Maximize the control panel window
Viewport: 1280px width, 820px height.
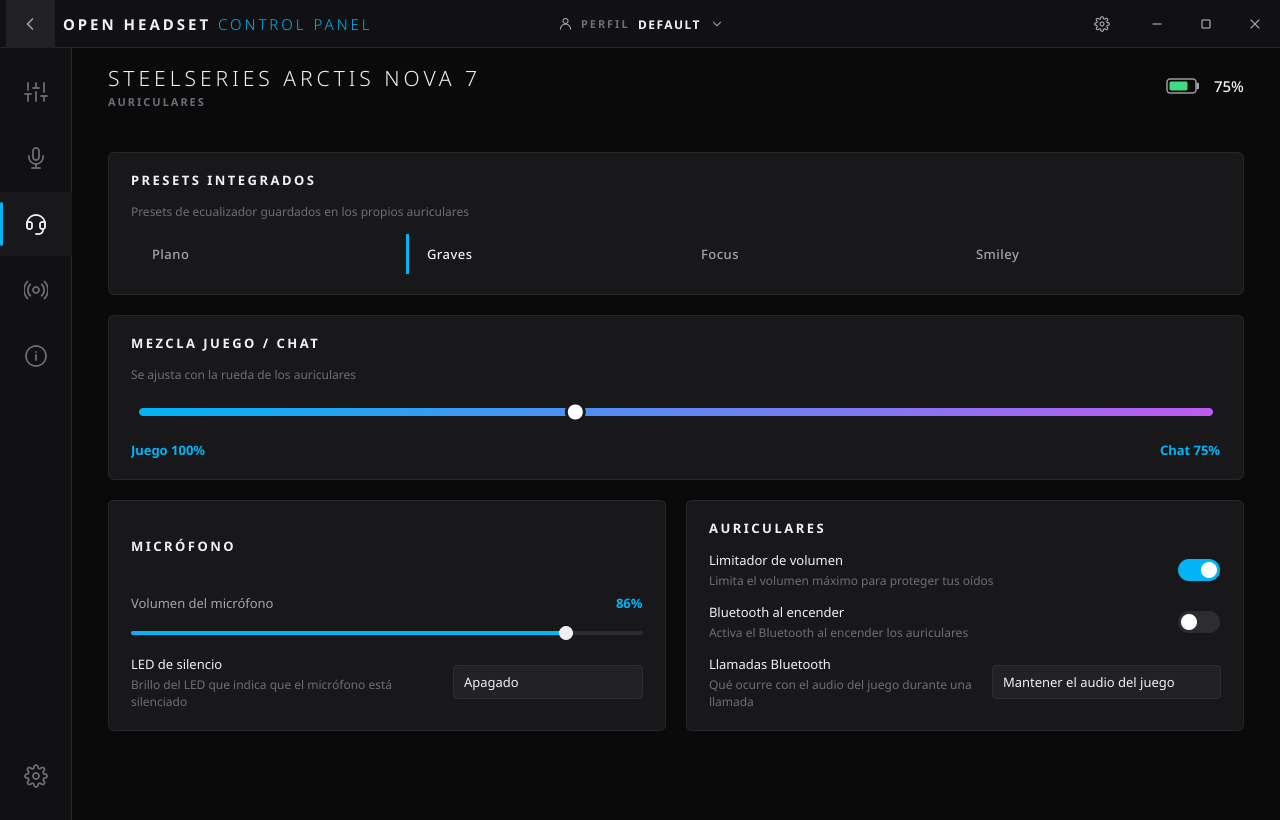pos(1206,24)
